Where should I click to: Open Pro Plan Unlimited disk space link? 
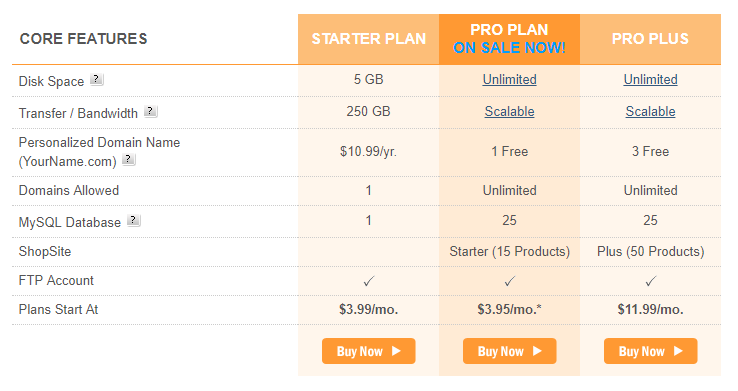pos(510,80)
